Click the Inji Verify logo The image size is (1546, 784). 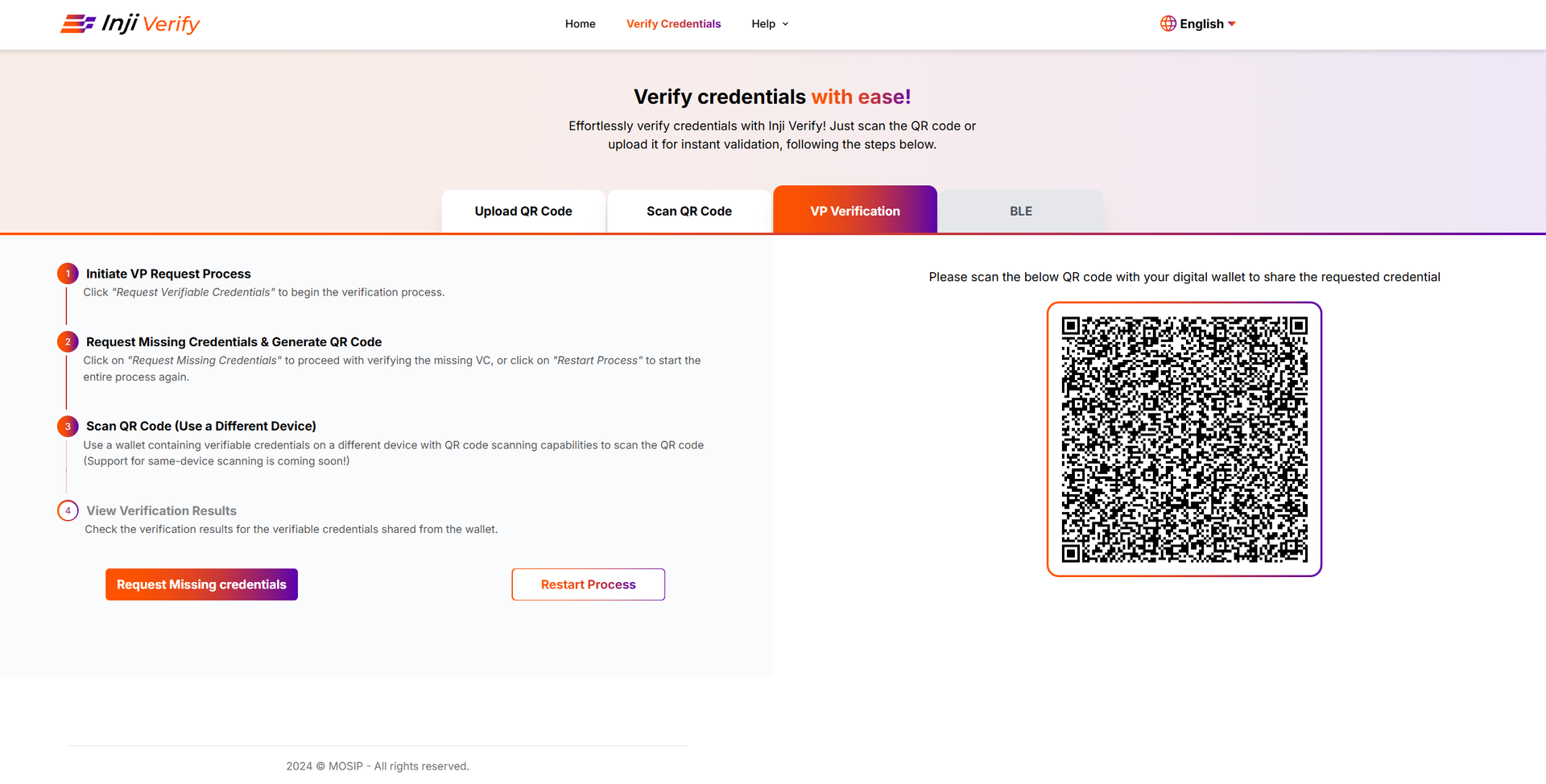pos(130,24)
